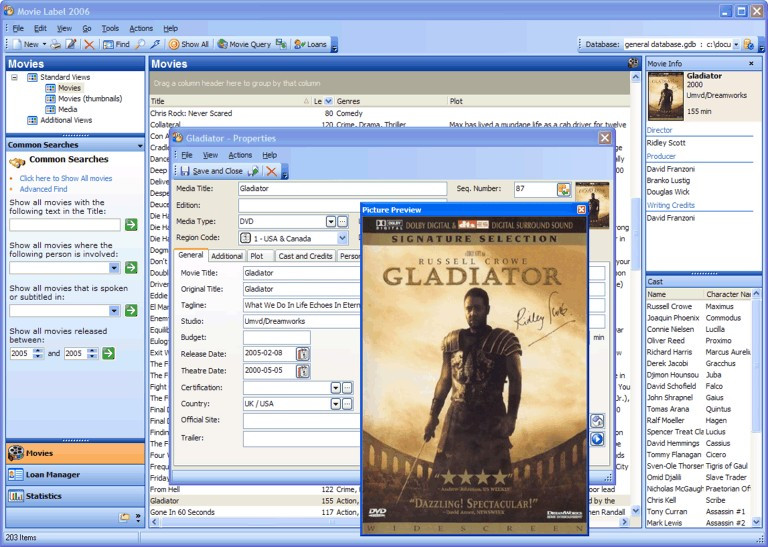
Task: Click the Print icon in main toolbar
Action: tap(56, 44)
